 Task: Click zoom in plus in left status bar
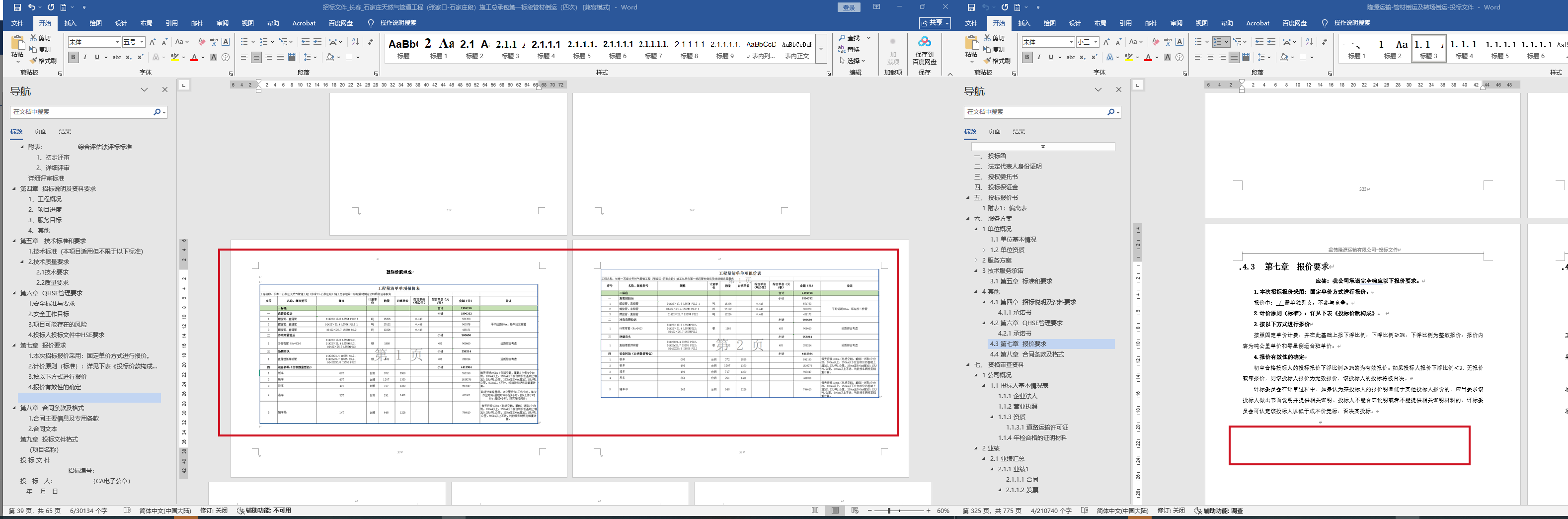coord(928,511)
